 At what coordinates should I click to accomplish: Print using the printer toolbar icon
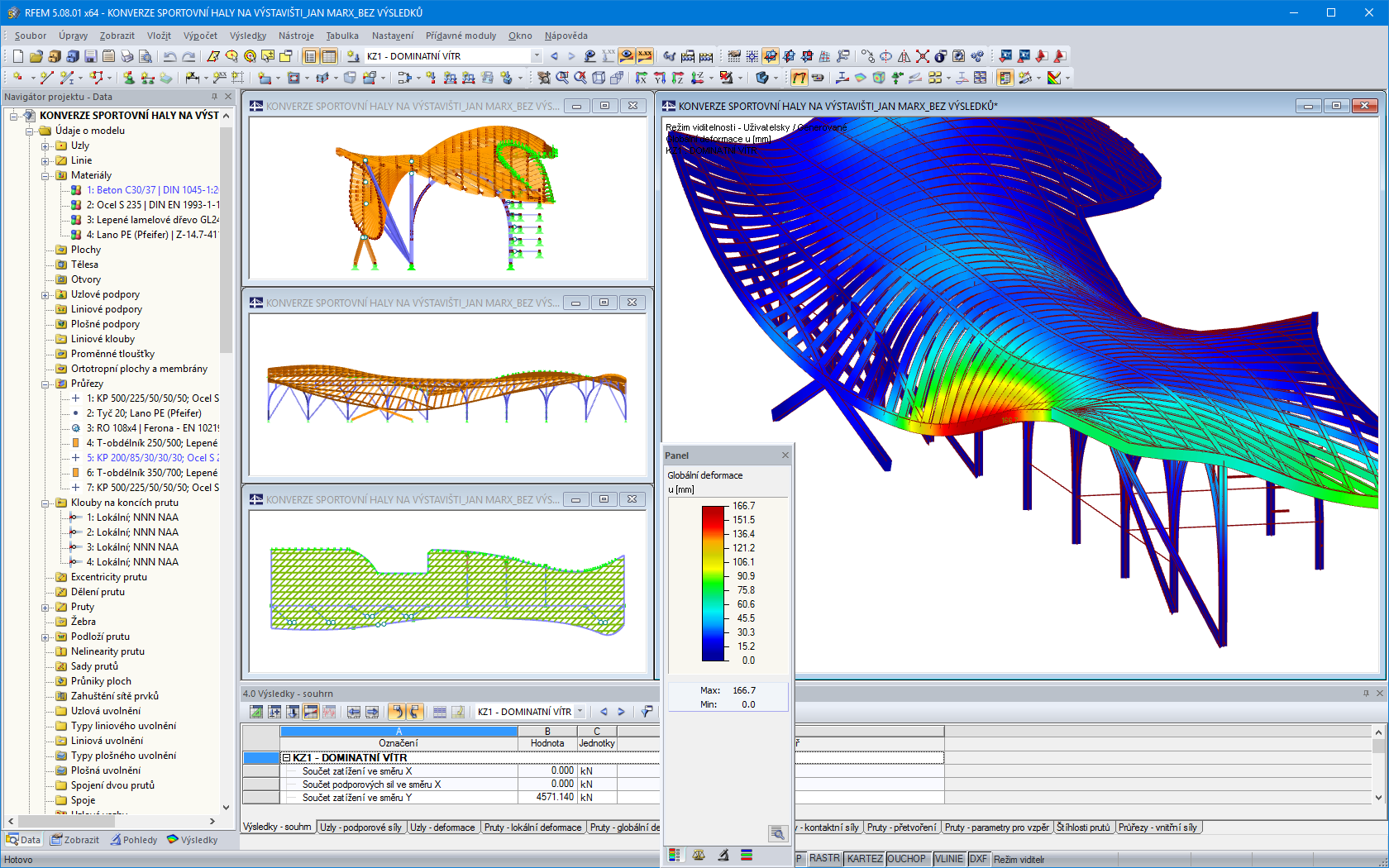coord(126,56)
